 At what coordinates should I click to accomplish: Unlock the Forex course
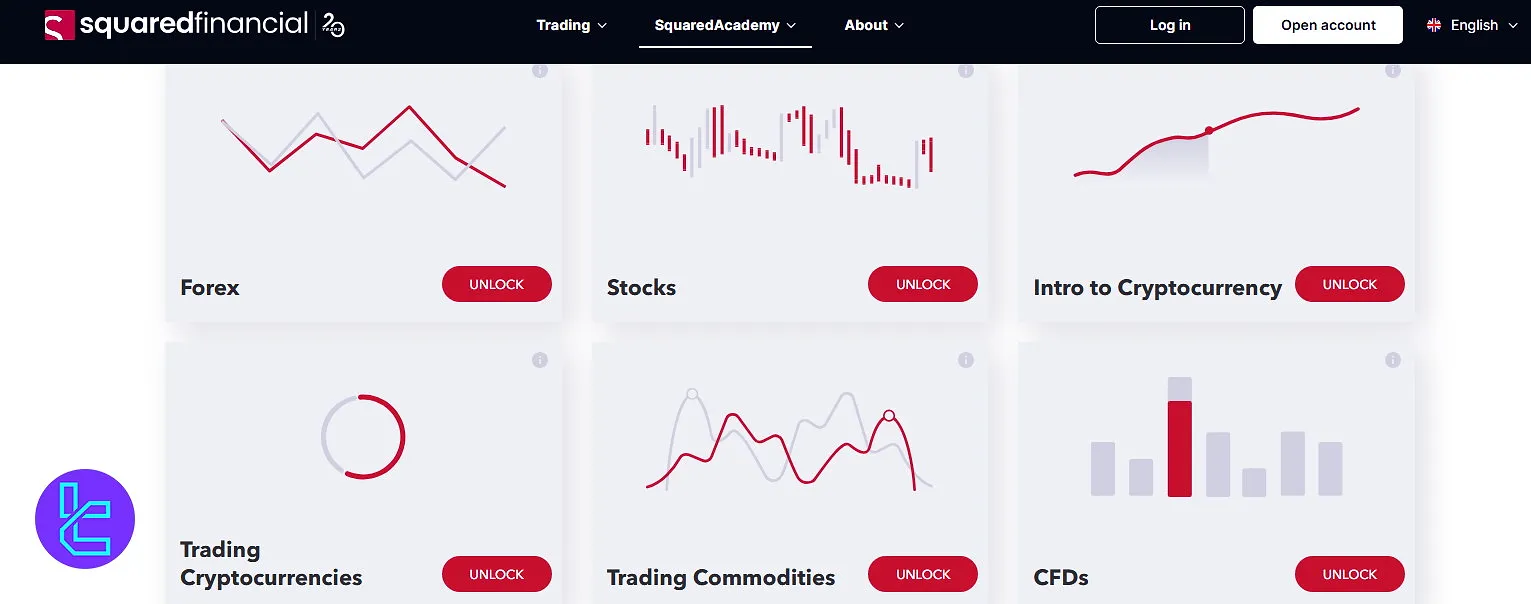click(496, 284)
